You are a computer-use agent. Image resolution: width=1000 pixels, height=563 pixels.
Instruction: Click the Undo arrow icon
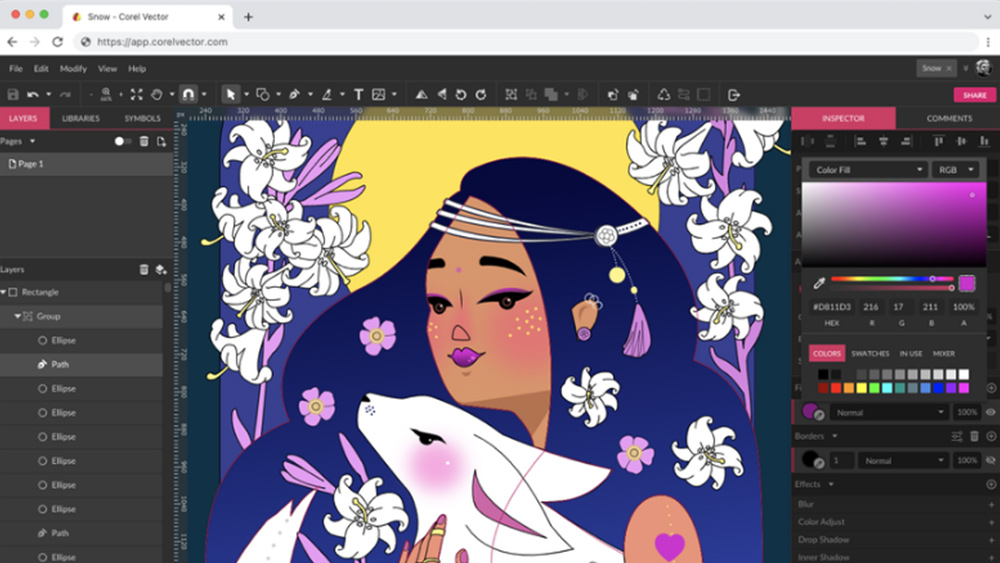tap(33, 94)
